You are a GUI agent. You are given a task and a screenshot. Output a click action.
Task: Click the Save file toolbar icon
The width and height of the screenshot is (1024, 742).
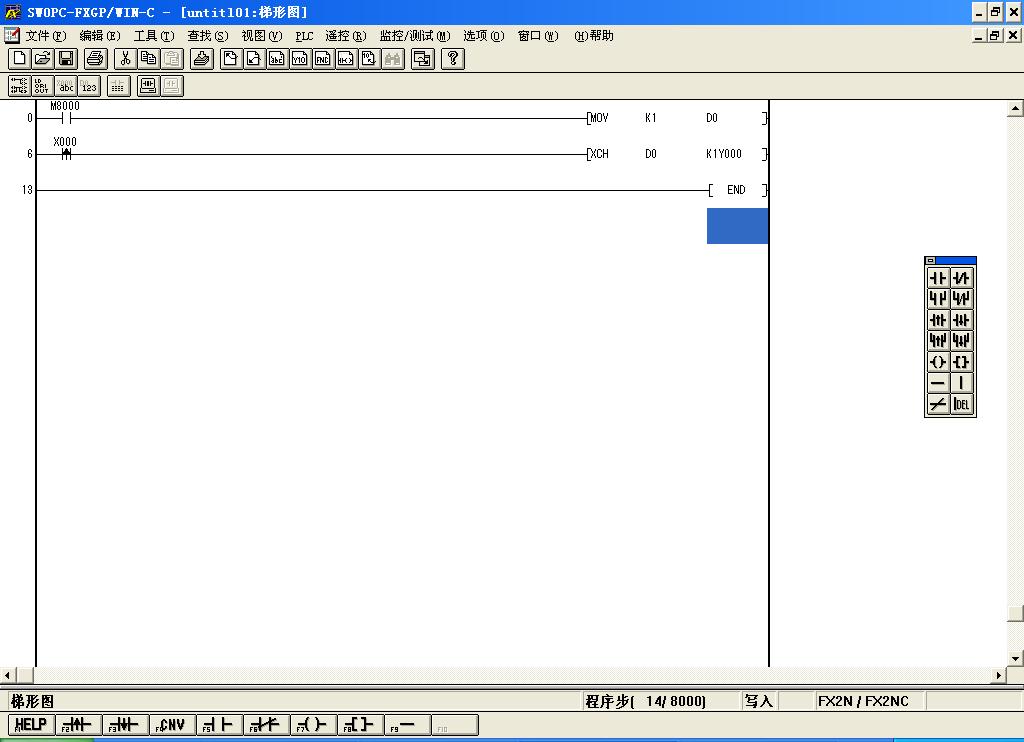pyautogui.click(x=66, y=59)
